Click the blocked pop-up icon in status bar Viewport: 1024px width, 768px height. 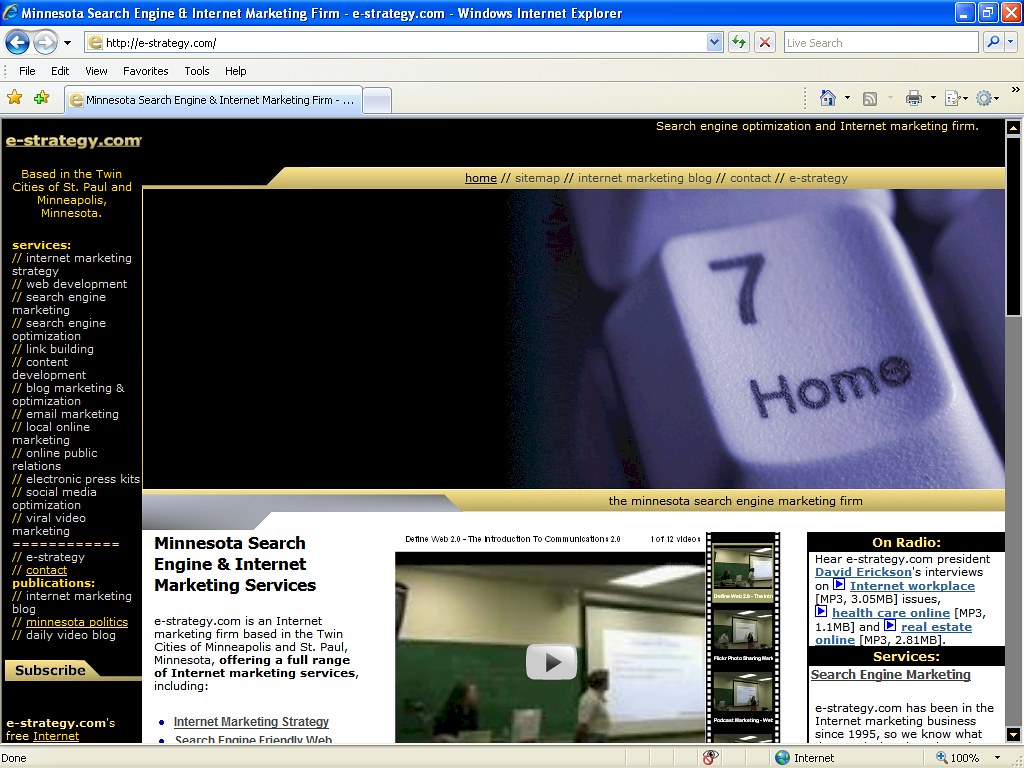pos(710,757)
